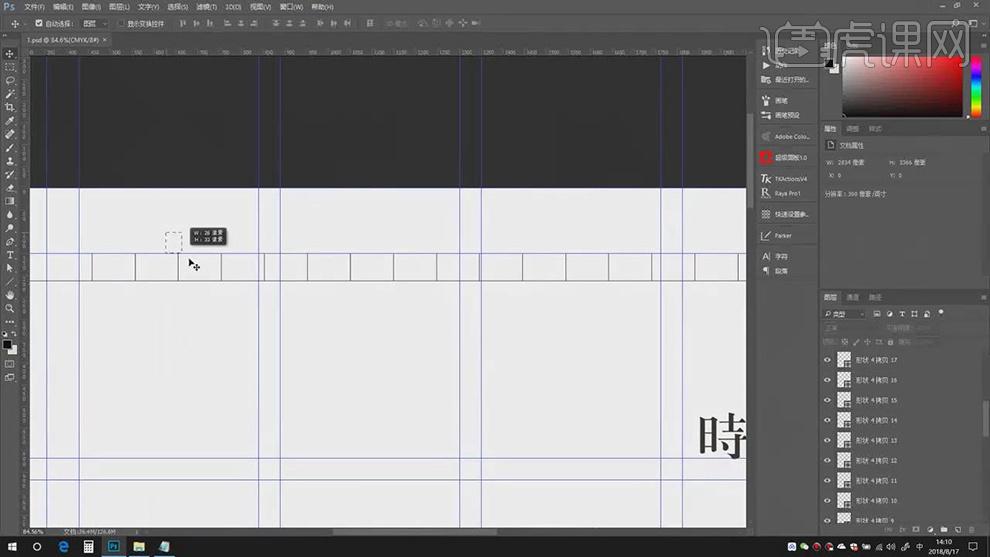Open the 图像 menu

(x=91, y=7)
